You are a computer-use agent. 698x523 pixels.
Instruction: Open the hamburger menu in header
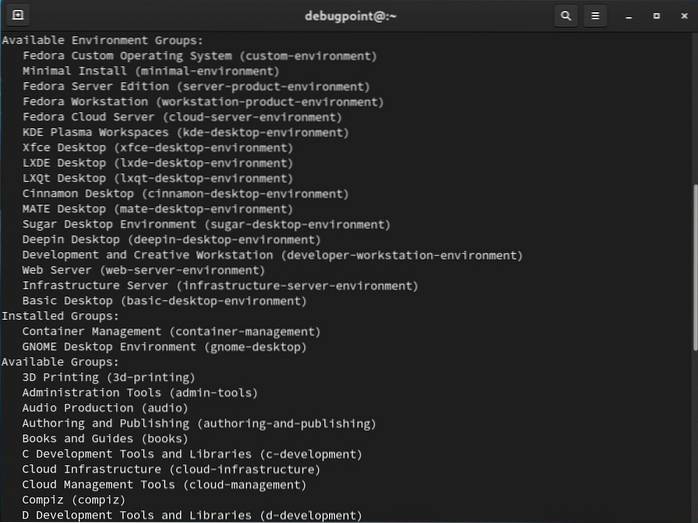tap(595, 16)
